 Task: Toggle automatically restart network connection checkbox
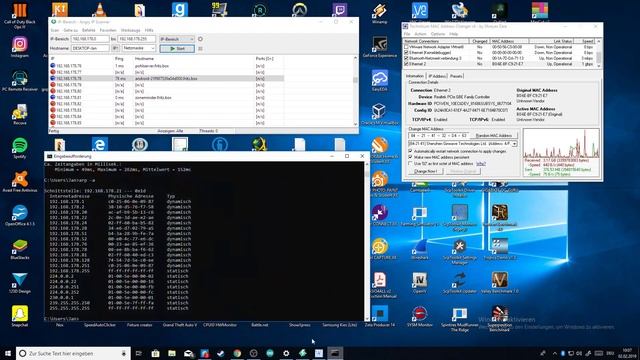[411, 151]
